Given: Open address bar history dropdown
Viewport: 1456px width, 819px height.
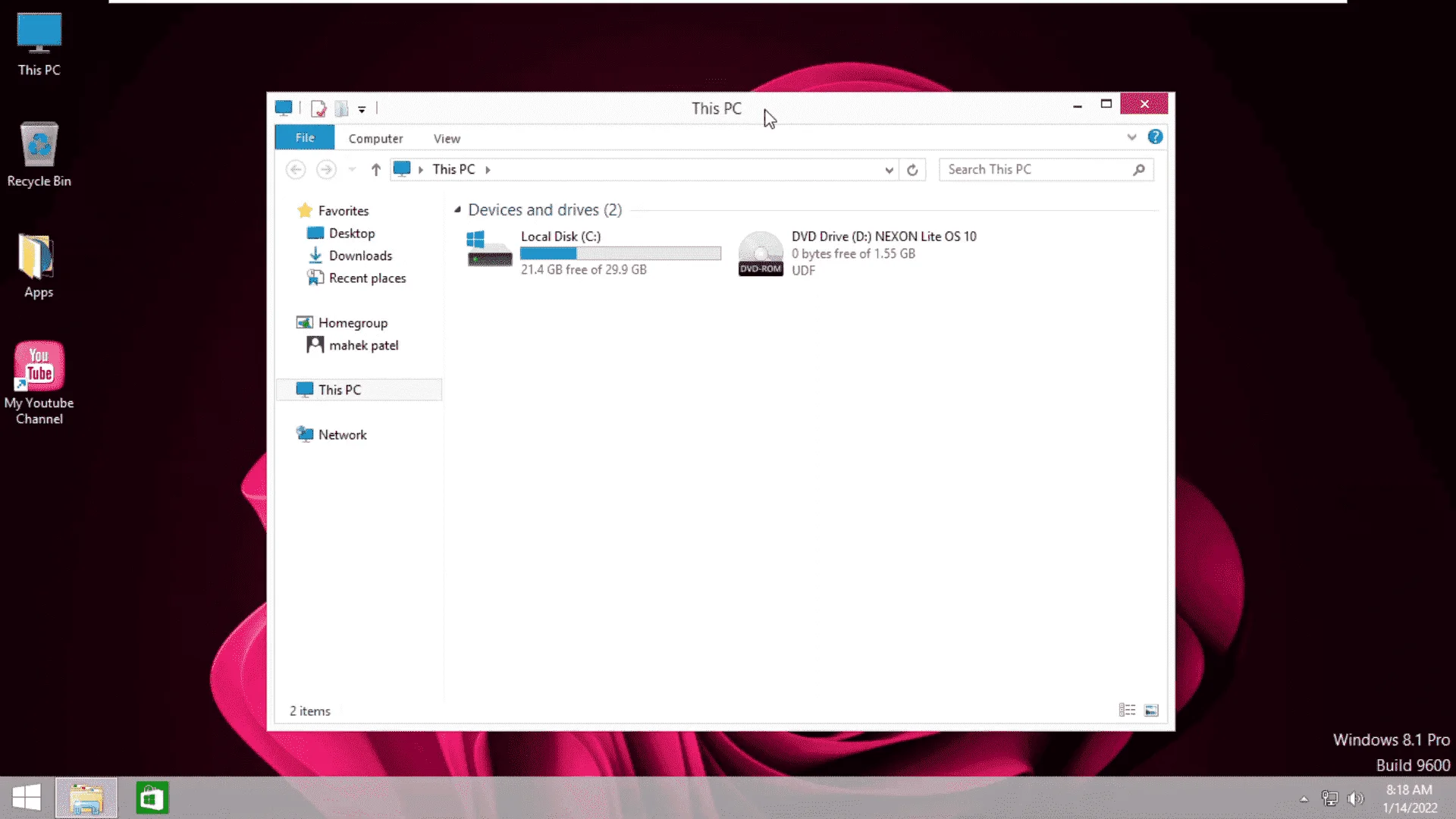Looking at the screenshot, I should pyautogui.click(x=889, y=170).
